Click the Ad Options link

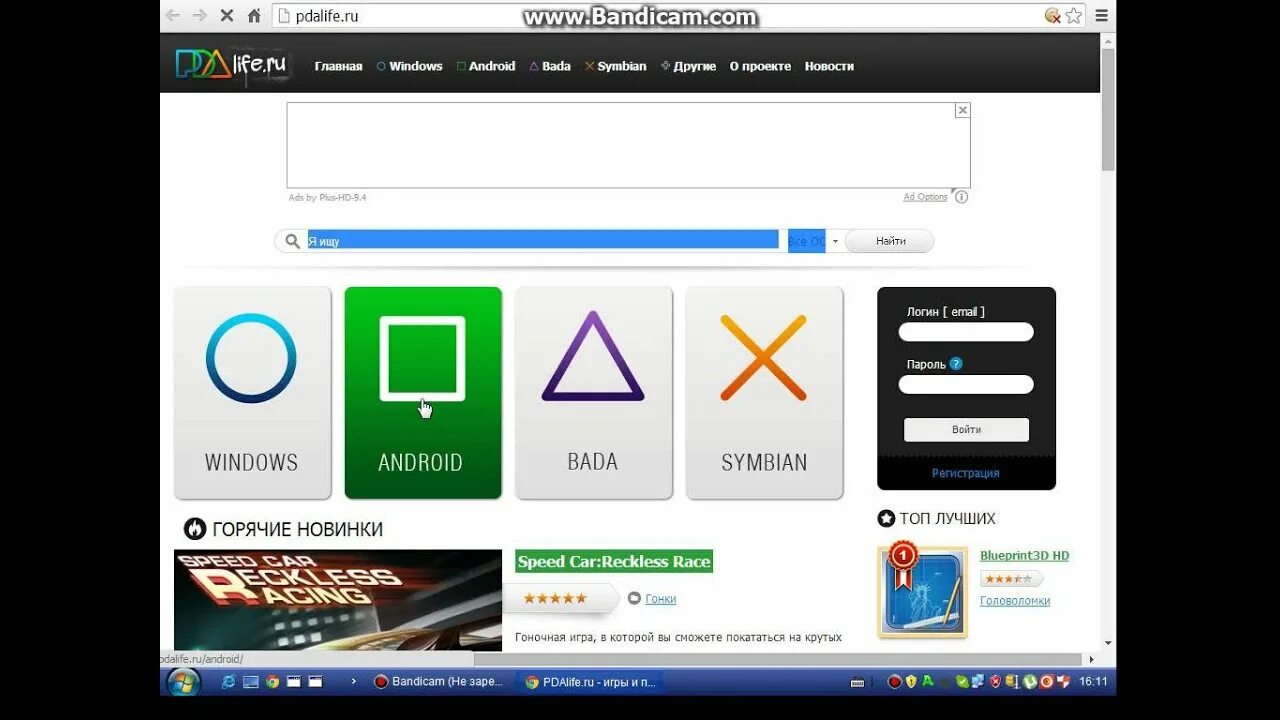pos(925,197)
